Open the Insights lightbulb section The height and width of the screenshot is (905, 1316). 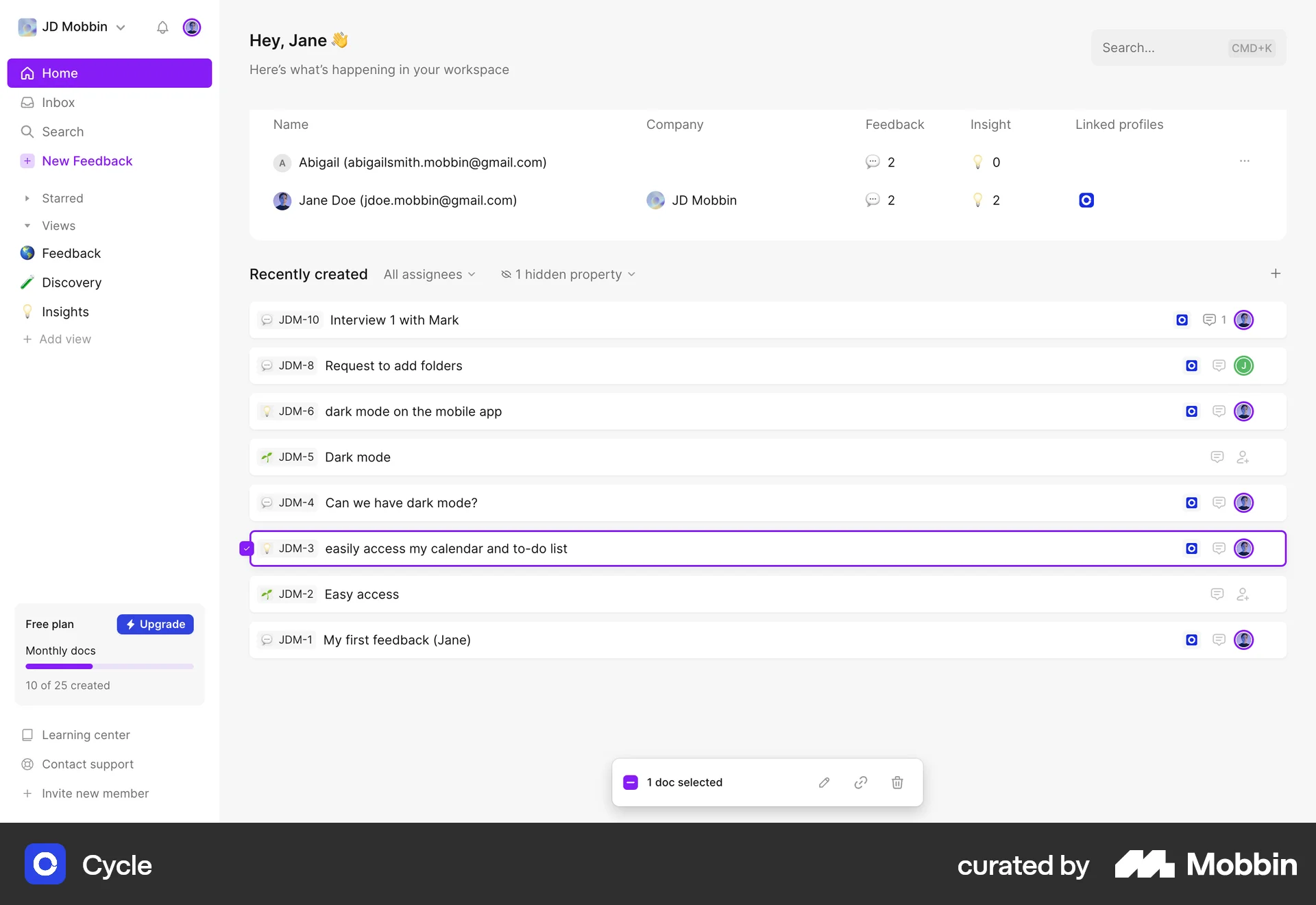click(x=65, y=312)
